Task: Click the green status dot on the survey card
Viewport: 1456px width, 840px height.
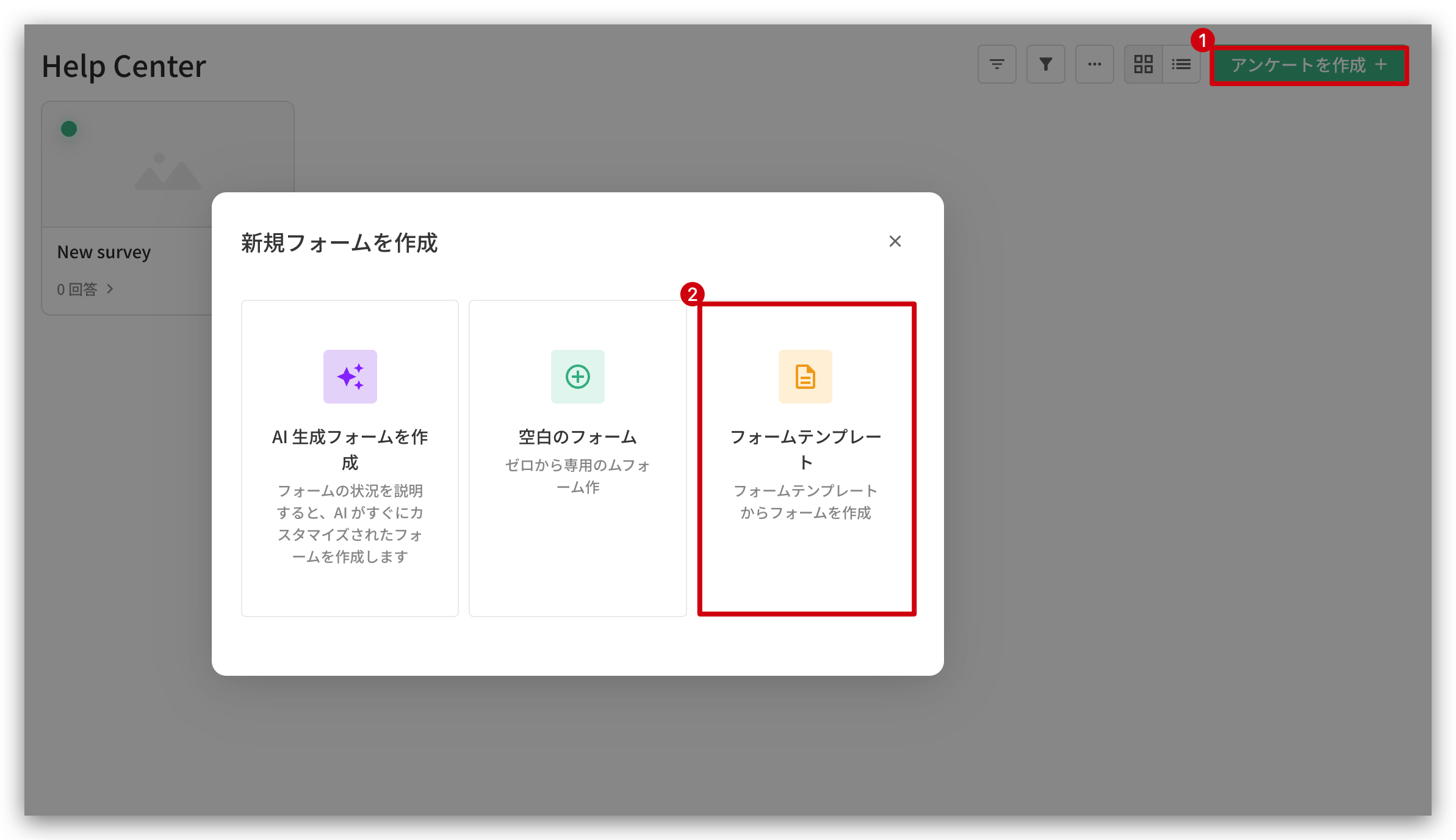Action: (69, 129)
